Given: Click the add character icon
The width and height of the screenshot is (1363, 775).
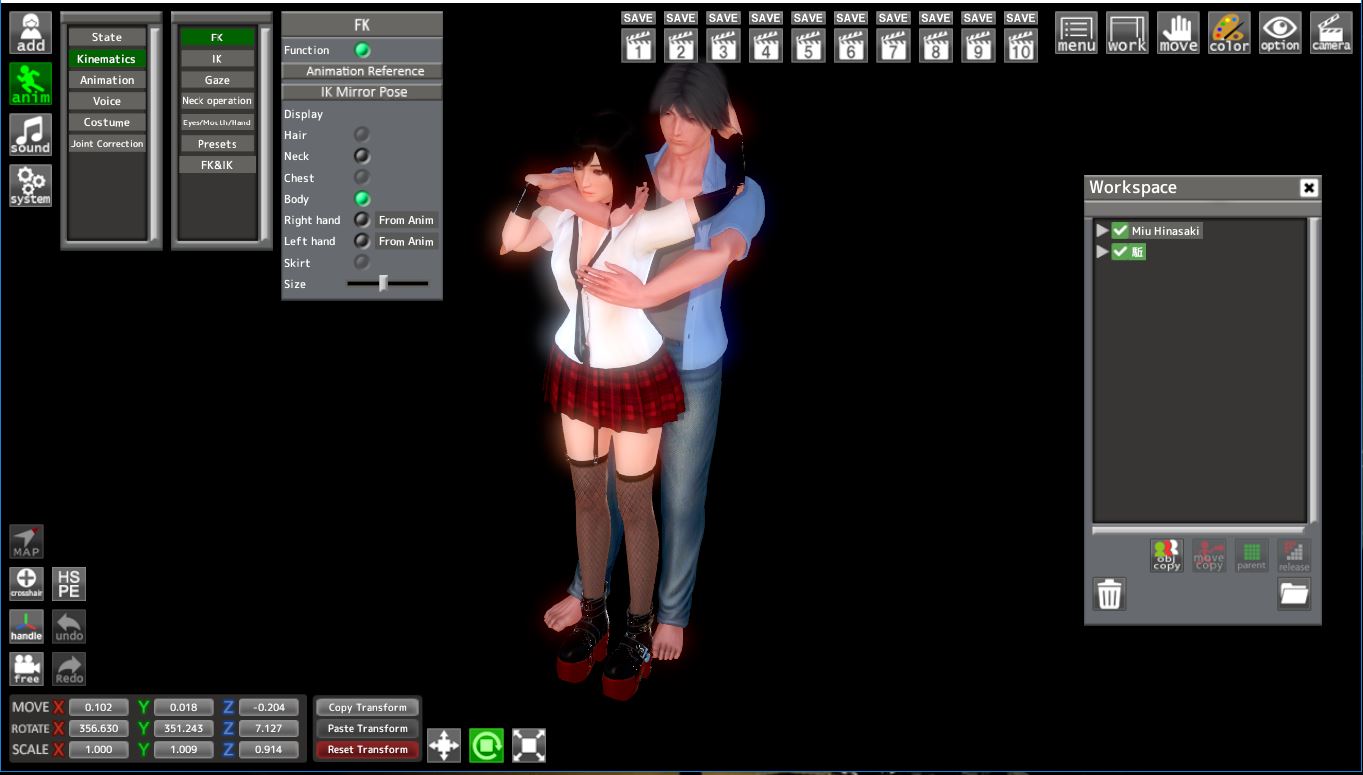Looking at the screenshot, I should [30, 34].
